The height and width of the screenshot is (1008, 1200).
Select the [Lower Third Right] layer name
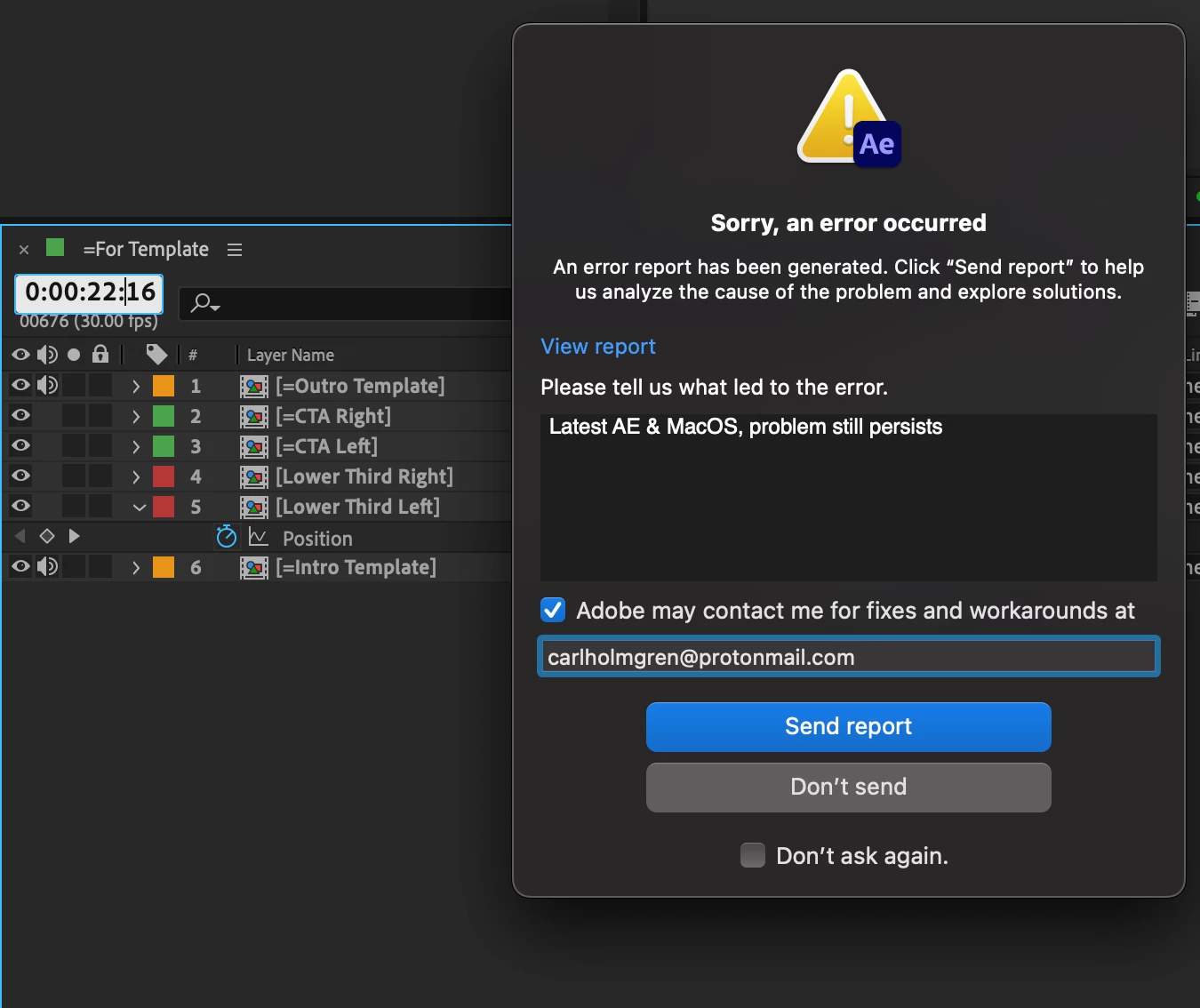[364, 476]
